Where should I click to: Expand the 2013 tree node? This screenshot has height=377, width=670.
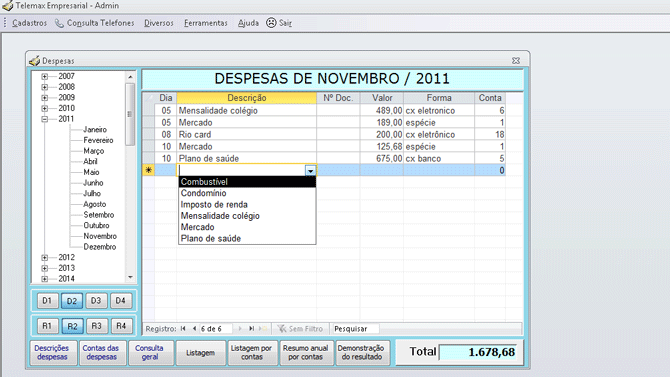coord(44,268)
